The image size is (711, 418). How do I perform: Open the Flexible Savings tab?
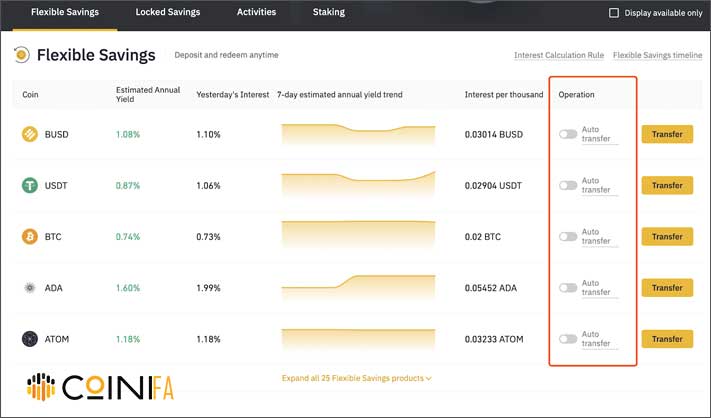[65, 12]
